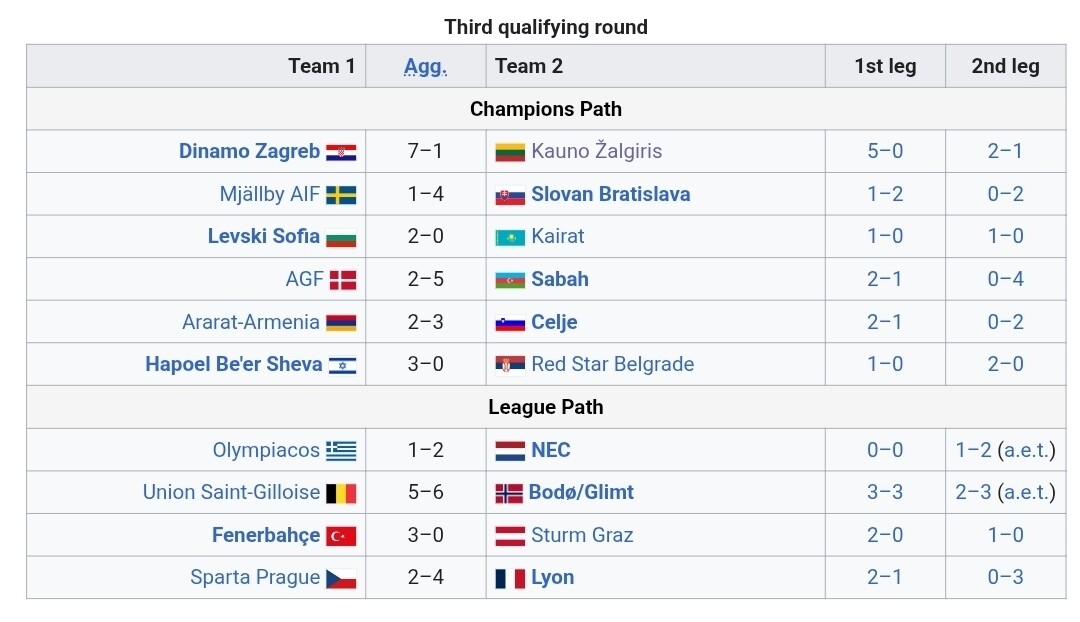Click the Greece flag next to Olympiacos
1080x622 pixels.
click(341, 450)
